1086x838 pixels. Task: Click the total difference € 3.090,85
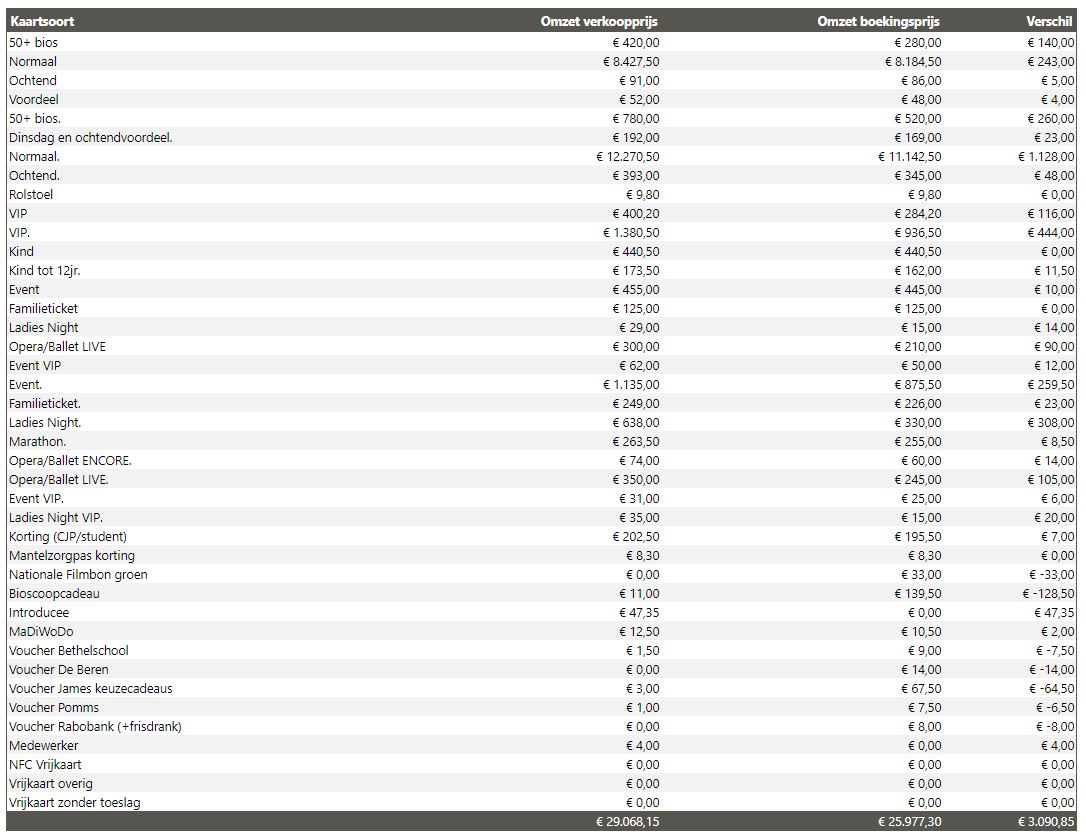[1046, 822]
